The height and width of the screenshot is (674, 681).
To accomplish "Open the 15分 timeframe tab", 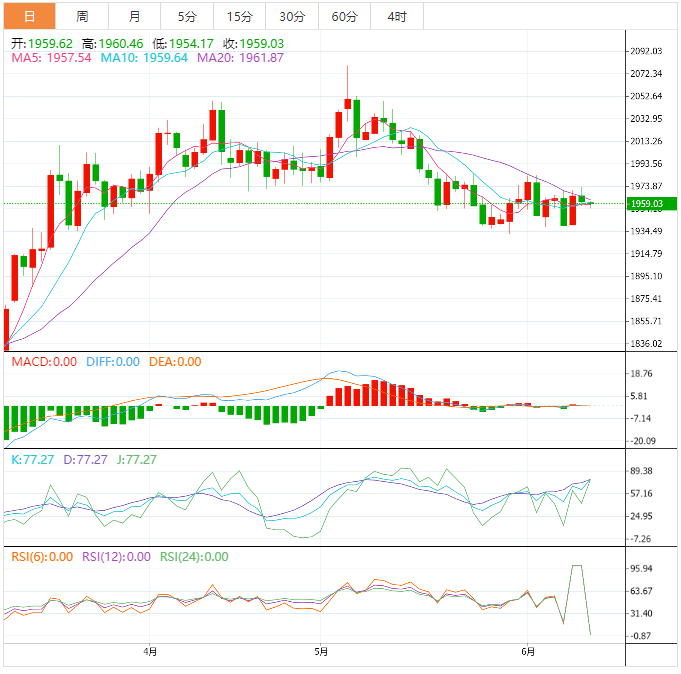I will click(240, 17).
